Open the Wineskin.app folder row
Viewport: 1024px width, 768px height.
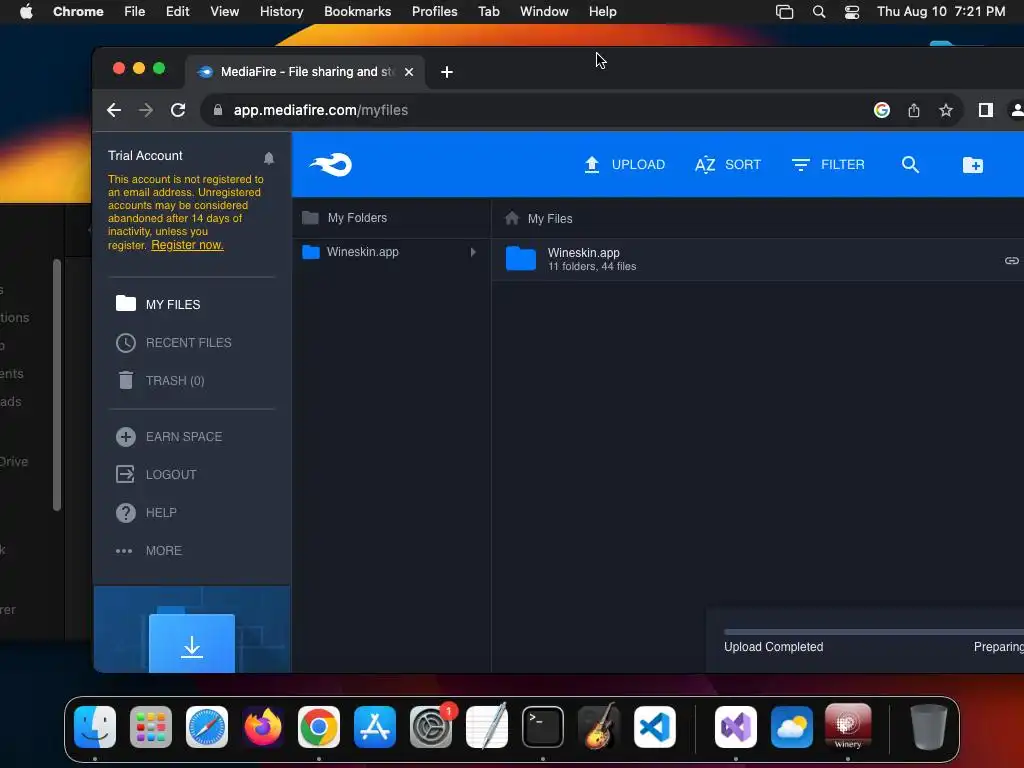pyautogui.click(x=758, y=259)
